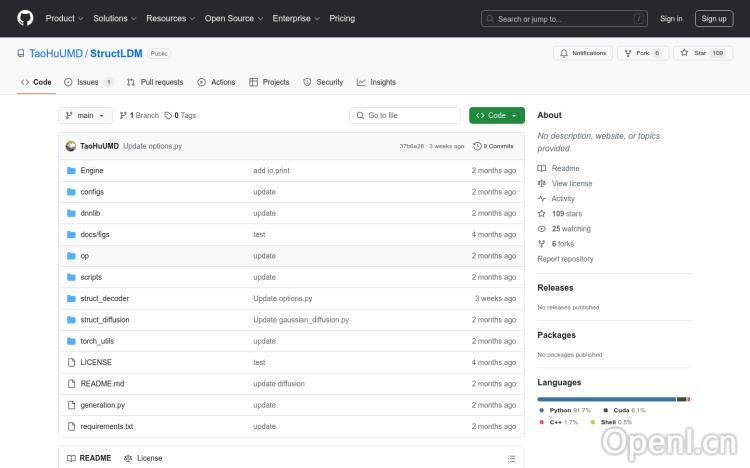Open the green Code dropdown
This screenshot has height=468, width=750.
(x=497, y=116)
